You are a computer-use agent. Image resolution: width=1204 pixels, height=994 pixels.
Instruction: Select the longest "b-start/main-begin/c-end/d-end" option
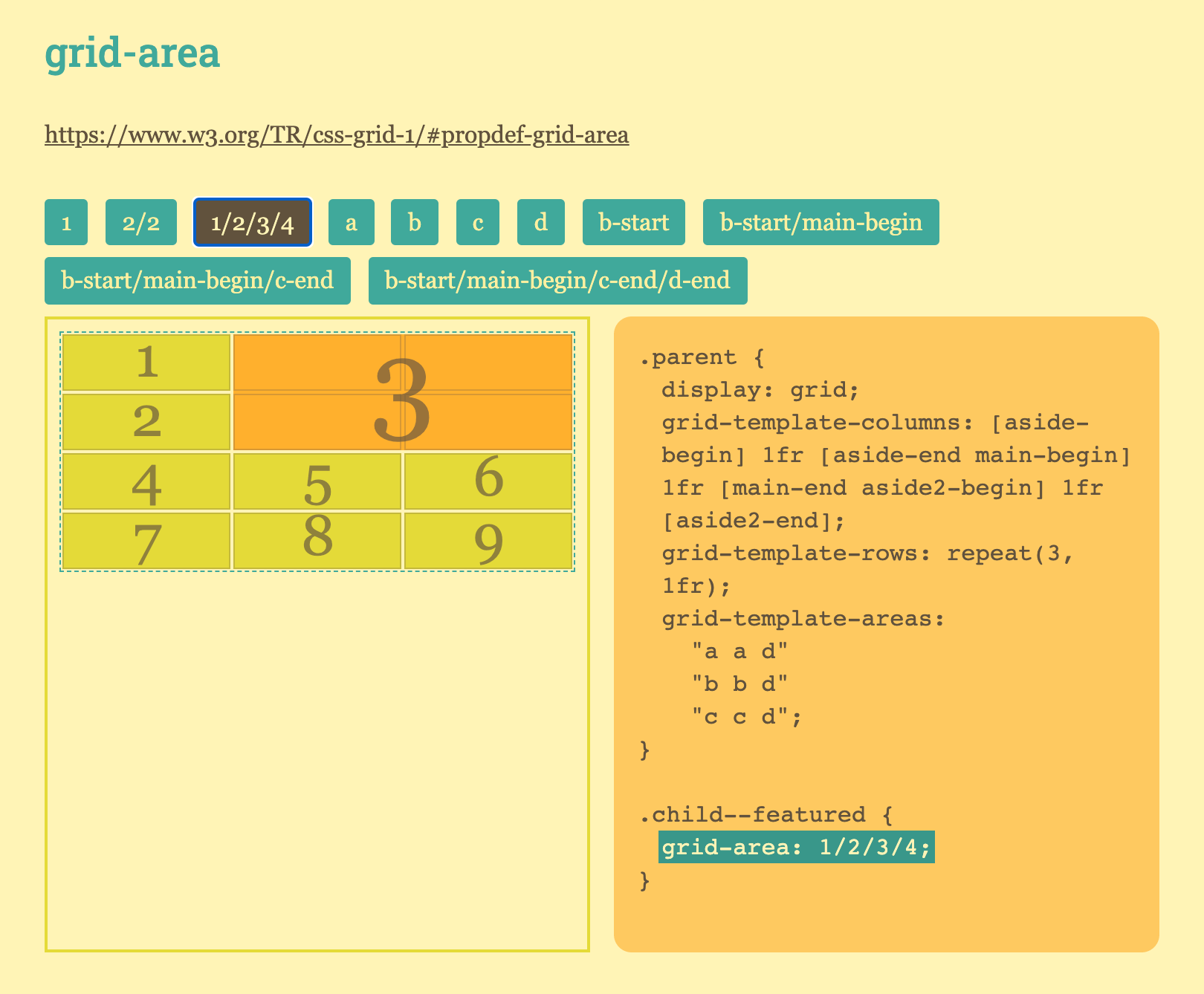[557, 281]
